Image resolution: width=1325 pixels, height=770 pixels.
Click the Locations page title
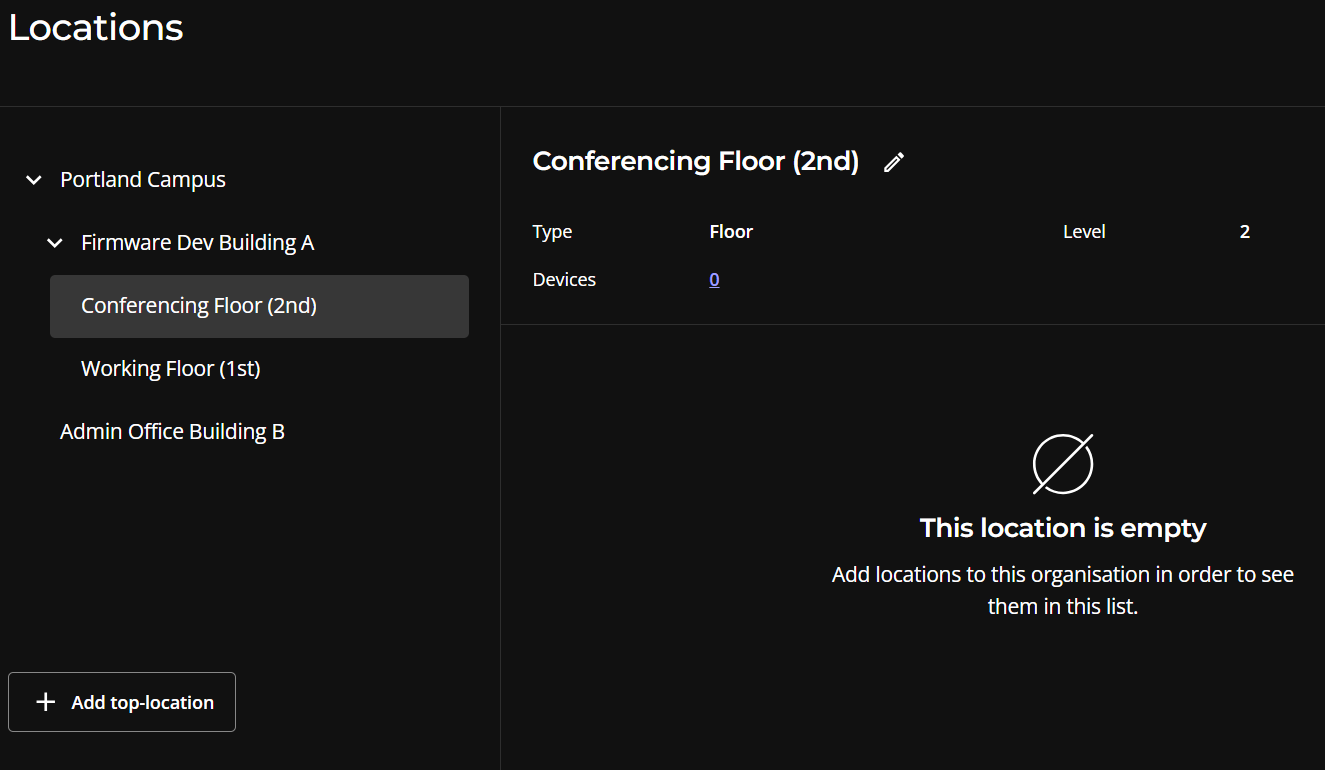[x=96, y=27]
